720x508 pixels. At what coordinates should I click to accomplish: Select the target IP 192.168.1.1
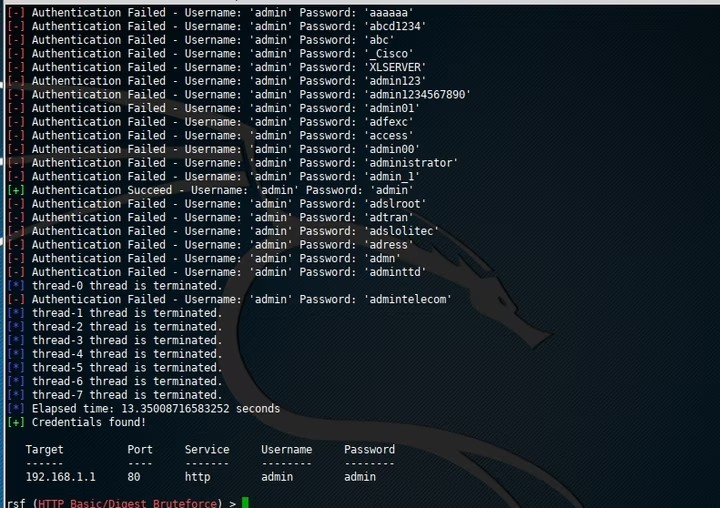(x=61, y=477)
